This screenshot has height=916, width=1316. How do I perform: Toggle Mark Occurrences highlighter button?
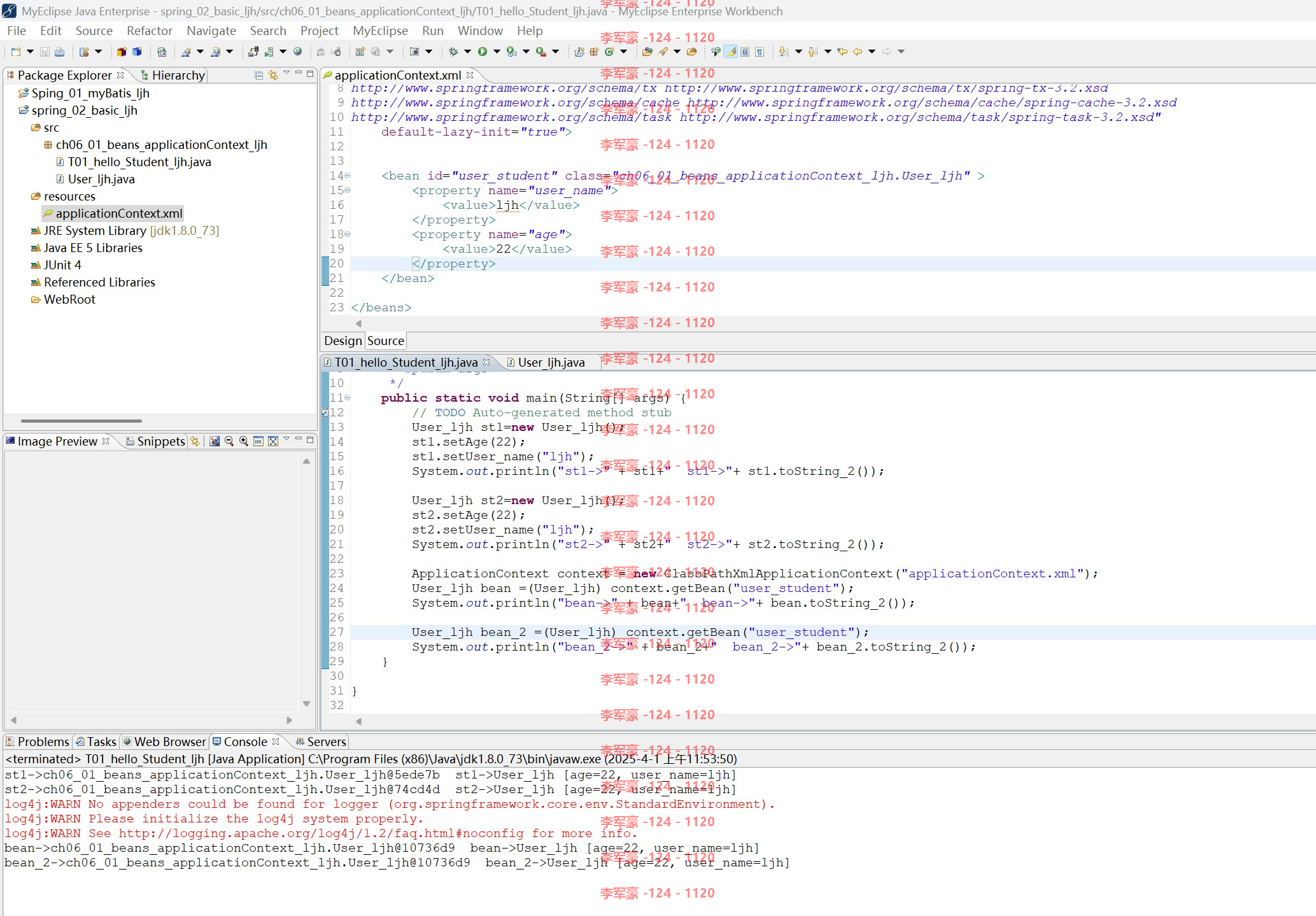click(x=730, y=52)
